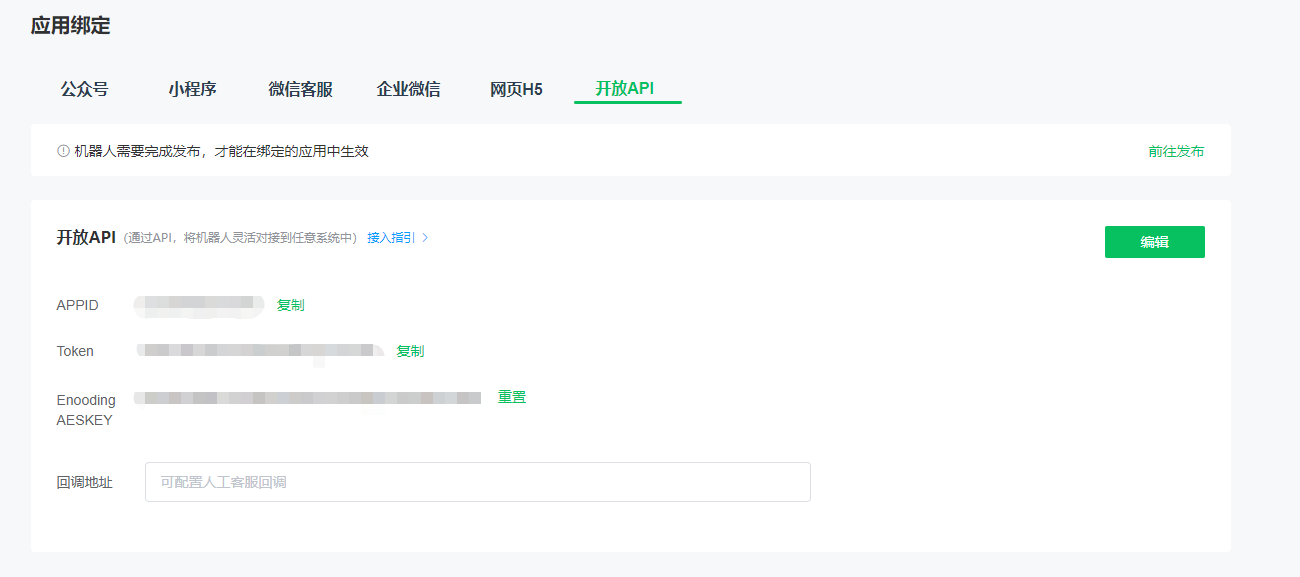Go to the 企业微信 tab
The height and width of the screenshot is (577, 1300).
pos(408,89)
